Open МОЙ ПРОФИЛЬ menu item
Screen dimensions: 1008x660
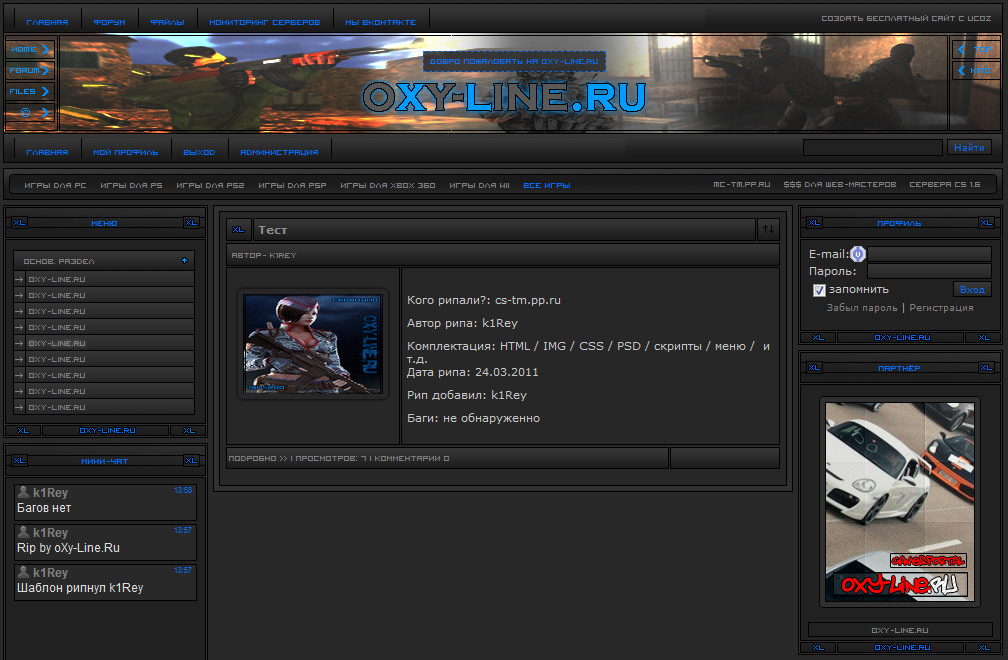[x=125, y=152]
